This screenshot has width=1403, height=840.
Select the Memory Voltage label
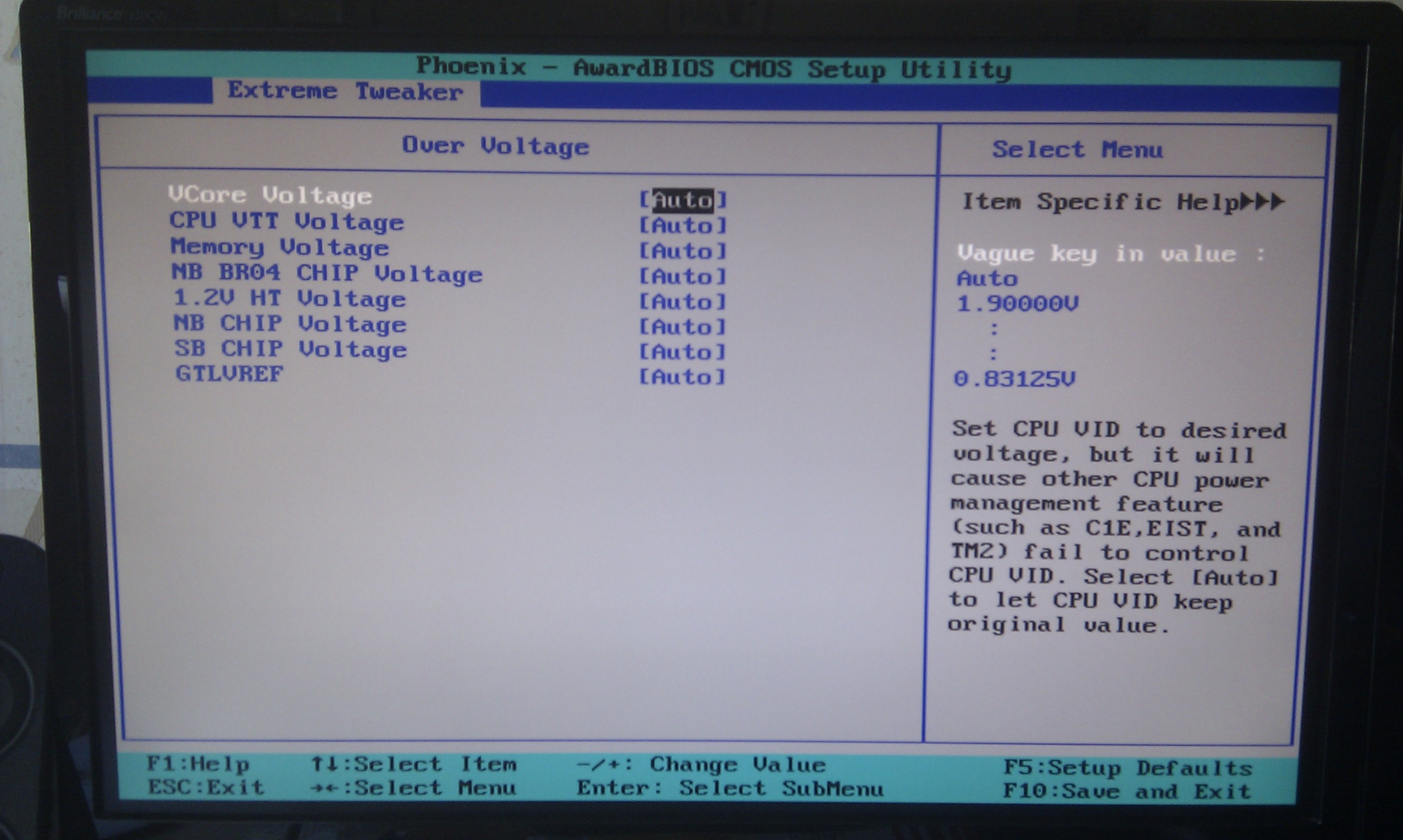[280, 247]
